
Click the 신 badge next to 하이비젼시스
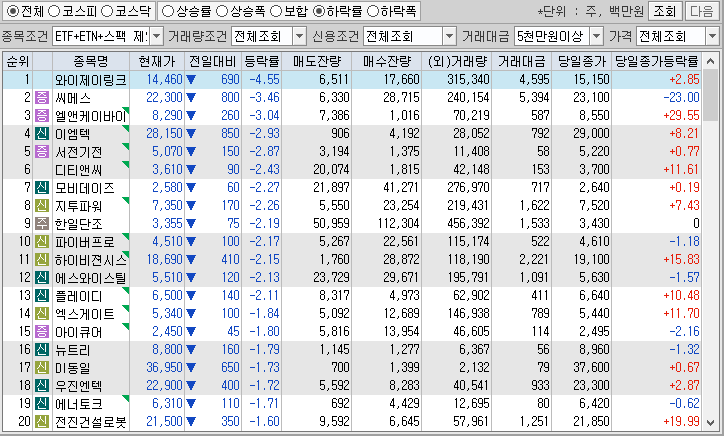42,260
